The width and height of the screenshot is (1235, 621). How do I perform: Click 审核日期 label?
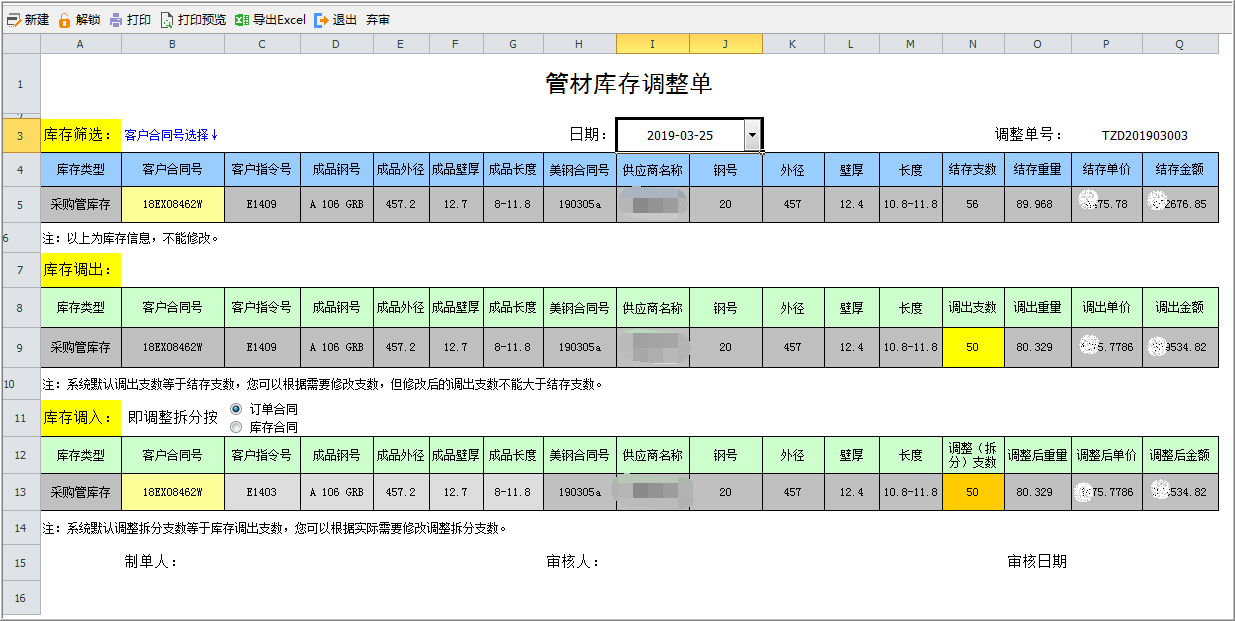[x=1037, y=562]
